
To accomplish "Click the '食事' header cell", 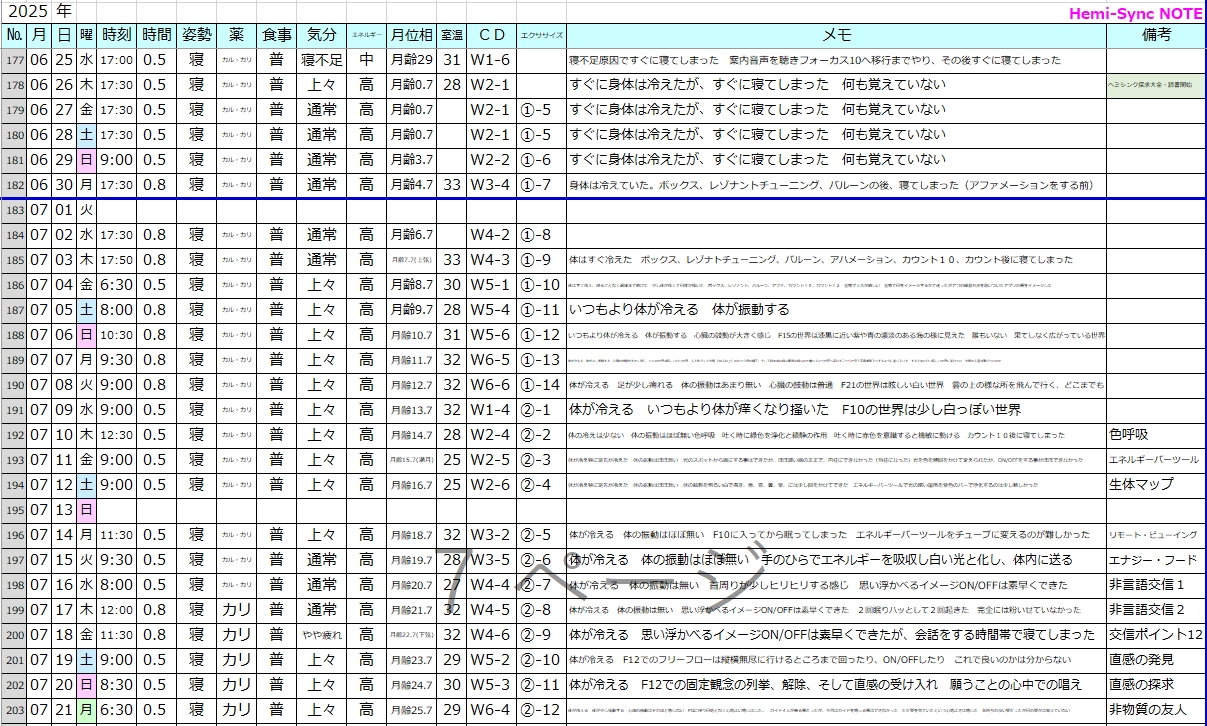I will click(276, 35).
